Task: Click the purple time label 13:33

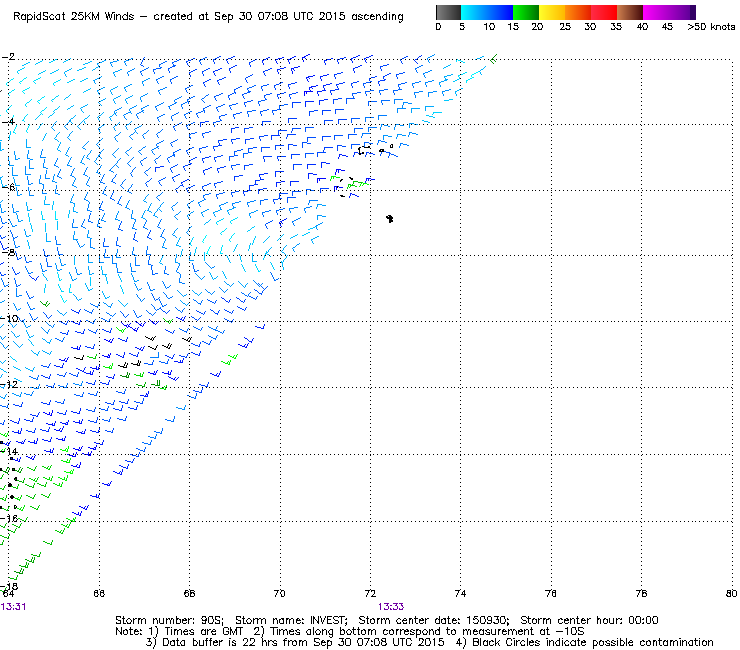Action: [x=391, y=607]
